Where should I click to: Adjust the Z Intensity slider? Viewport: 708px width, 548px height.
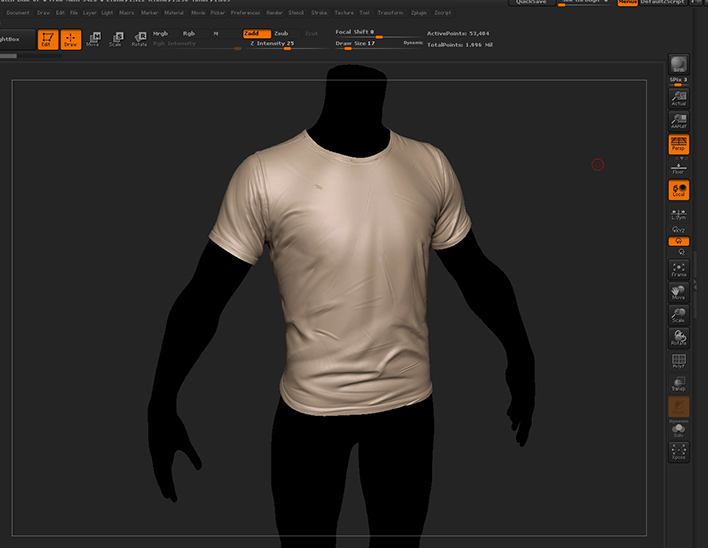pos(286,45)
